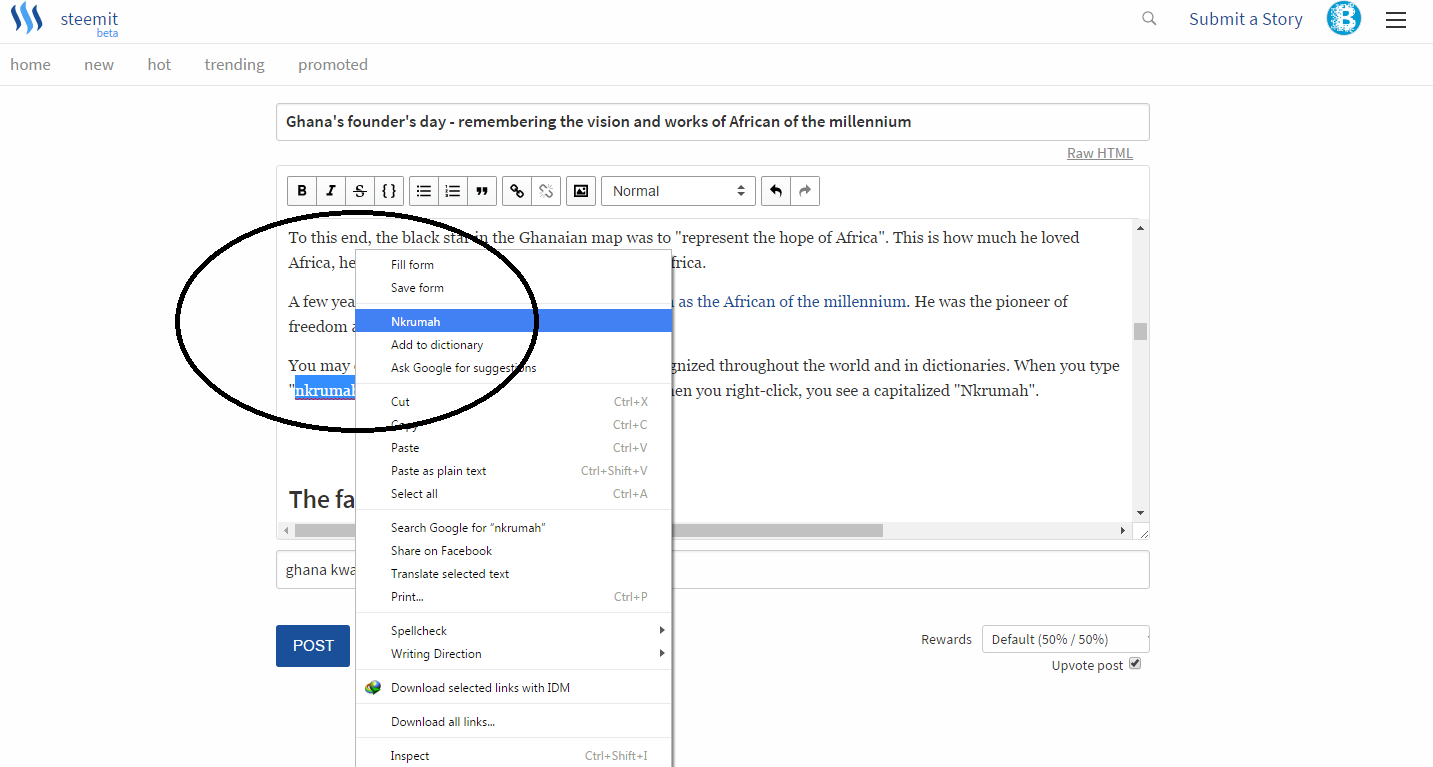Click the POST button
The width and height of the screenshot is (1433, 767).
click(x=313, y=646)
